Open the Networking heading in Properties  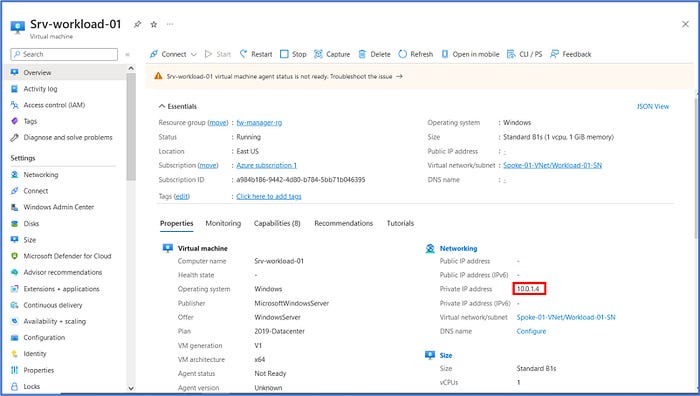458,248
